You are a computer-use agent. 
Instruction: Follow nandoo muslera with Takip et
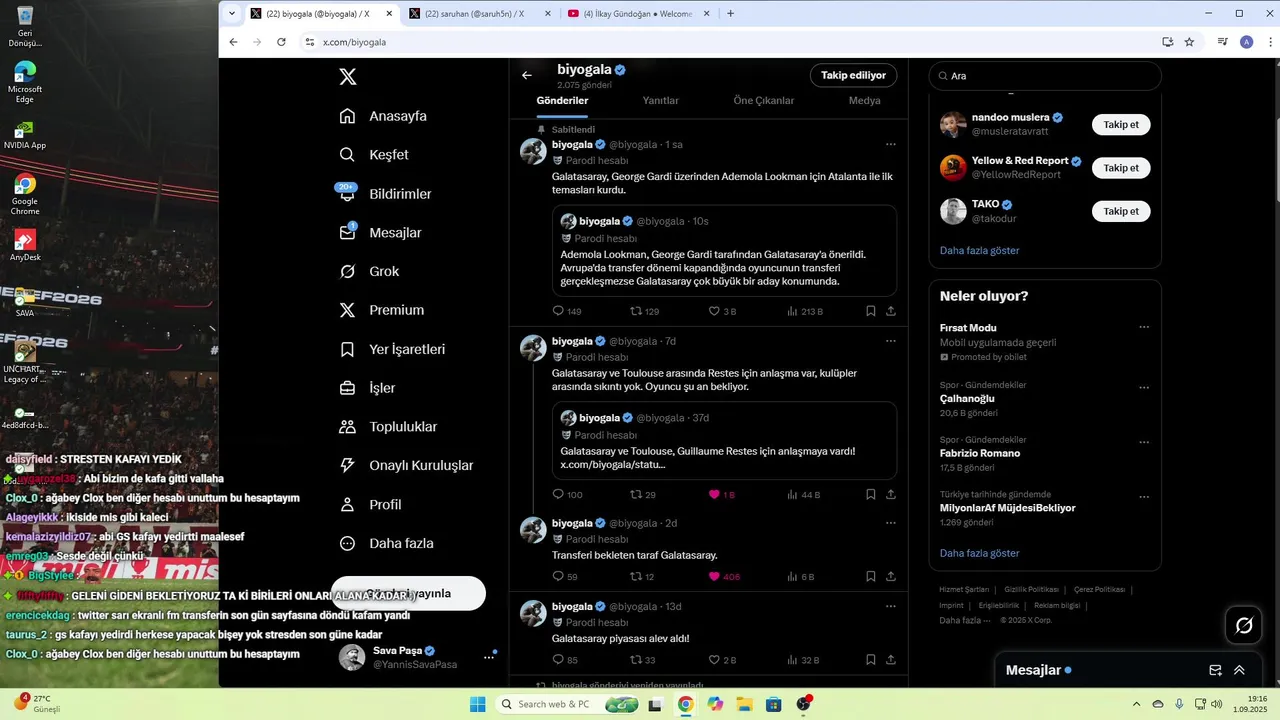(x=1121, y=125)
